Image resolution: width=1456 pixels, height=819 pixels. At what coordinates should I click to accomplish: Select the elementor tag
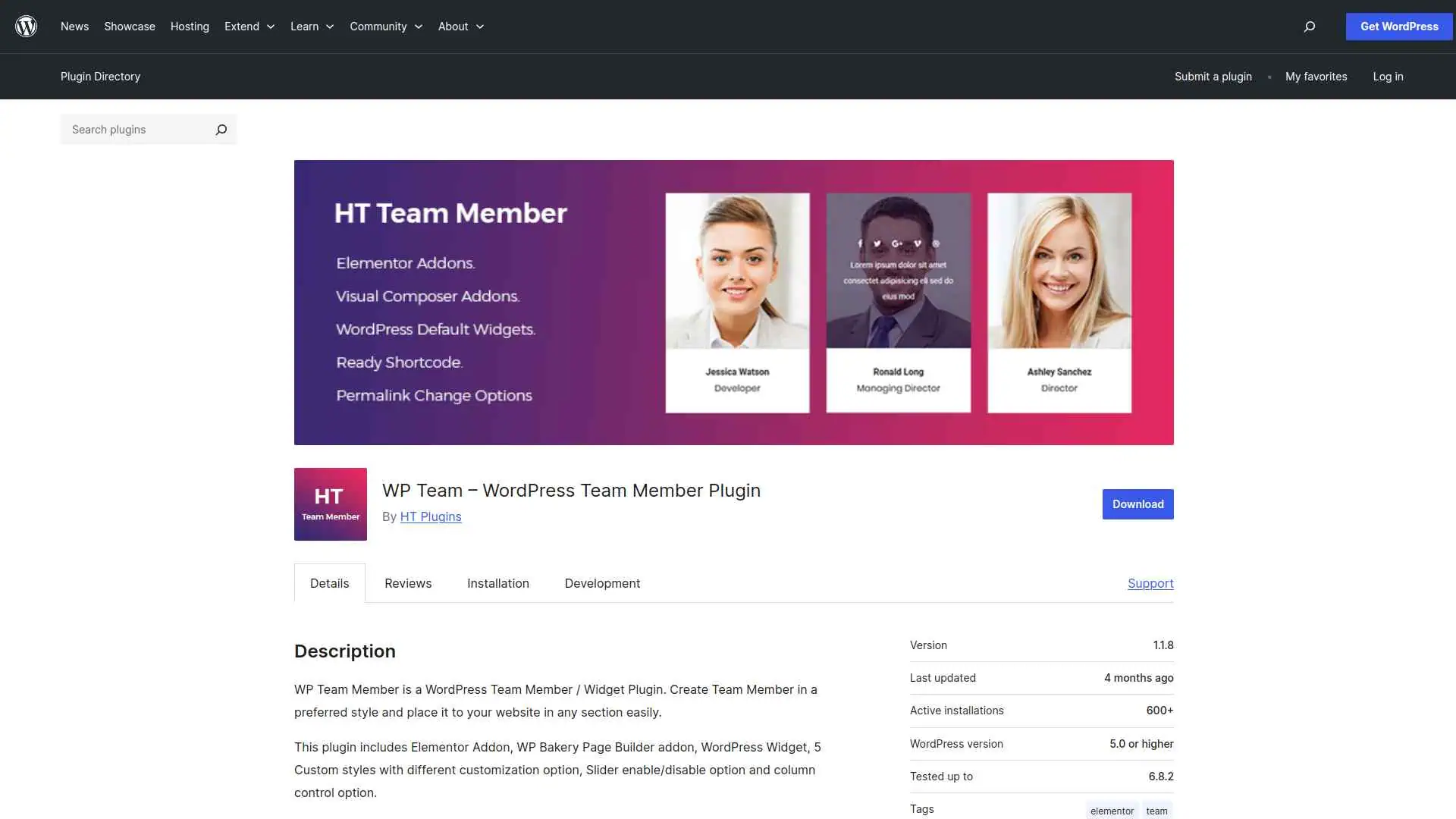coord(1112,810)
